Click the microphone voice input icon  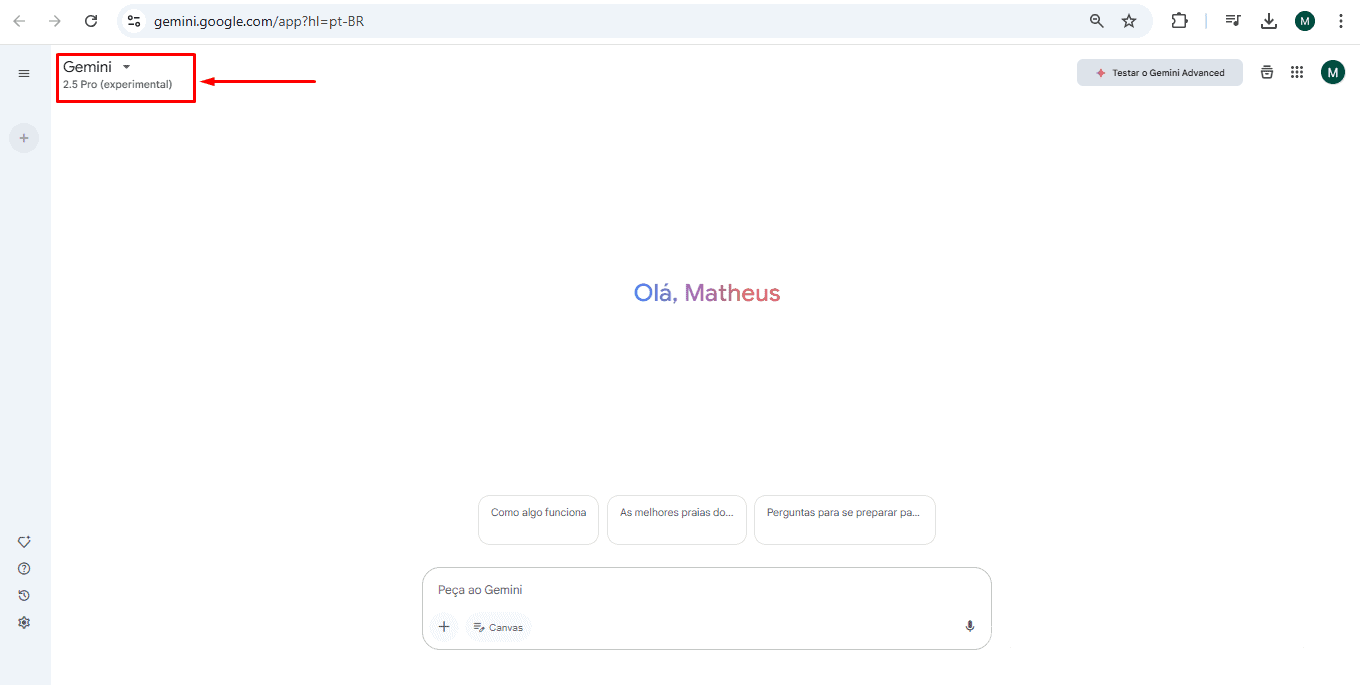969,627
